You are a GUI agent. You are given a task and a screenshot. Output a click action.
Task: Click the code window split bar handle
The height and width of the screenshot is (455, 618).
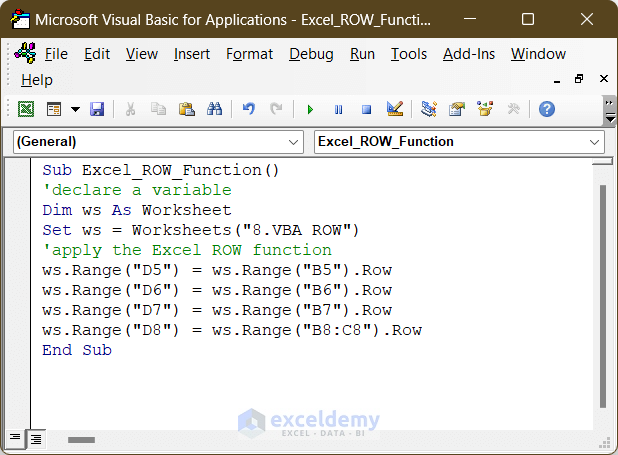coord(603,161)
